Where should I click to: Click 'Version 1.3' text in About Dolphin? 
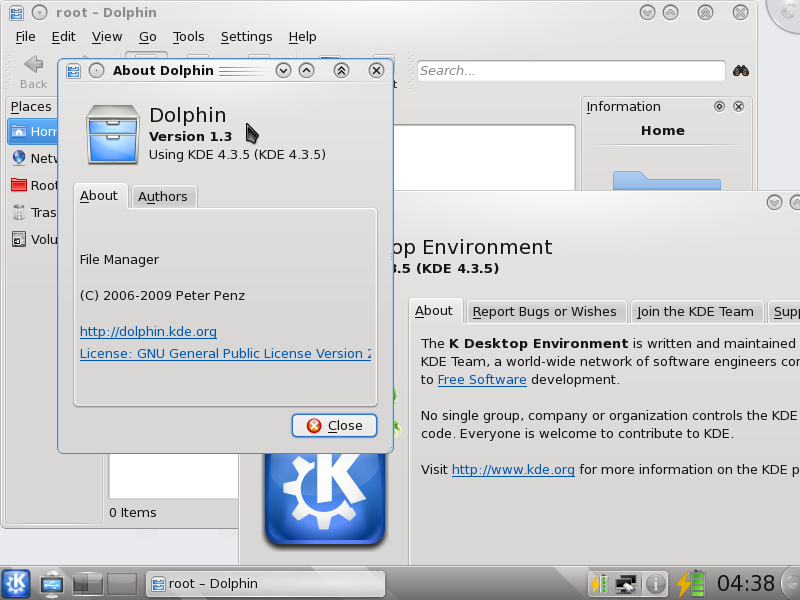190,136
